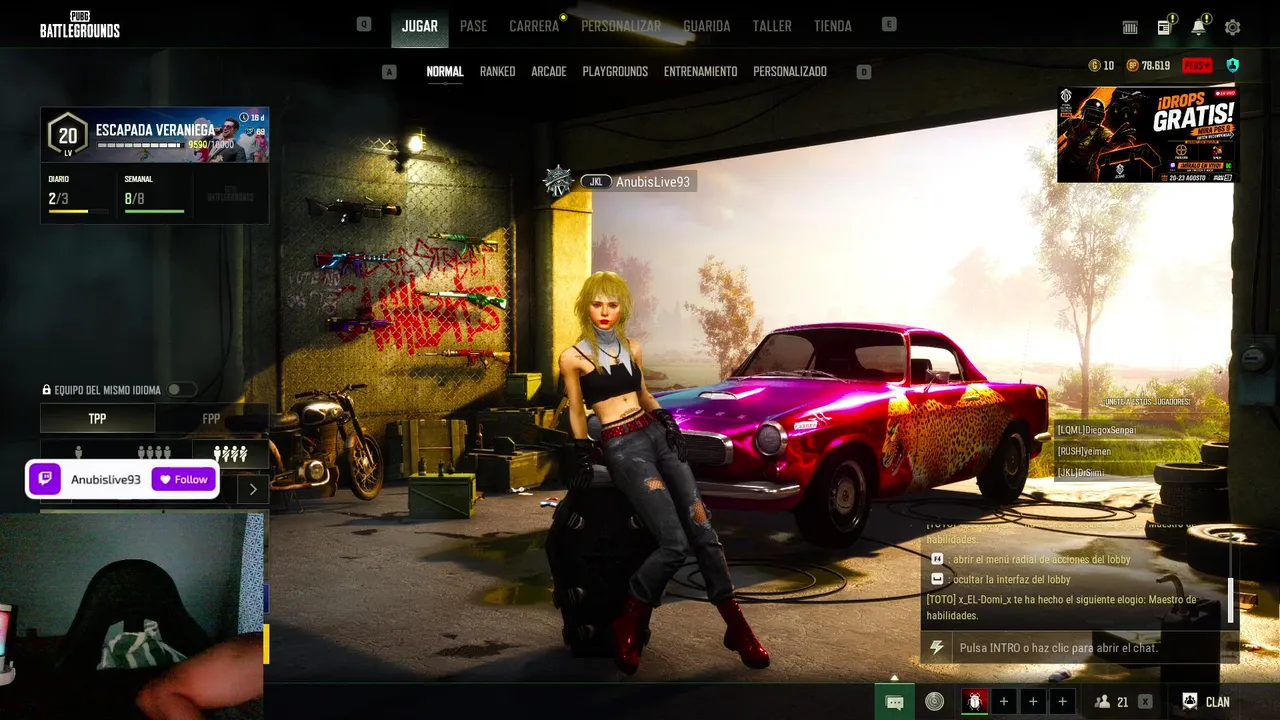Viewport: 1280px width, 720px height.
Task: Open the chat bubble icon
Action: 894,702
